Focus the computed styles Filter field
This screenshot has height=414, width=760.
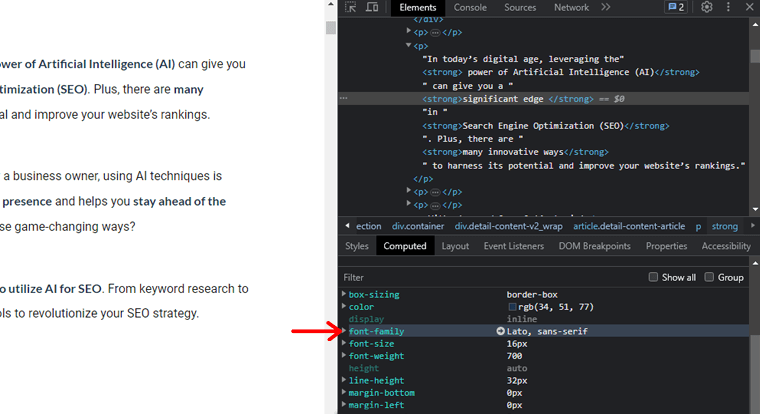[x=492, y=277]
